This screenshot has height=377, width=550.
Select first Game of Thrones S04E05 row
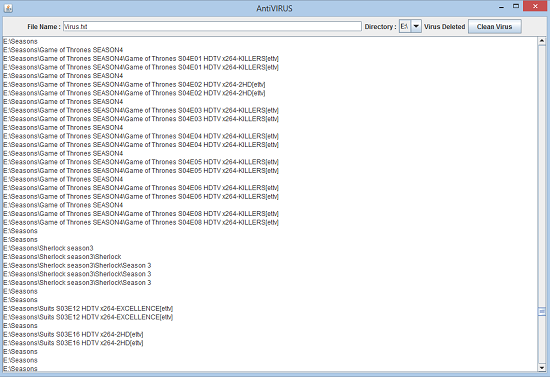coord(141,162)
